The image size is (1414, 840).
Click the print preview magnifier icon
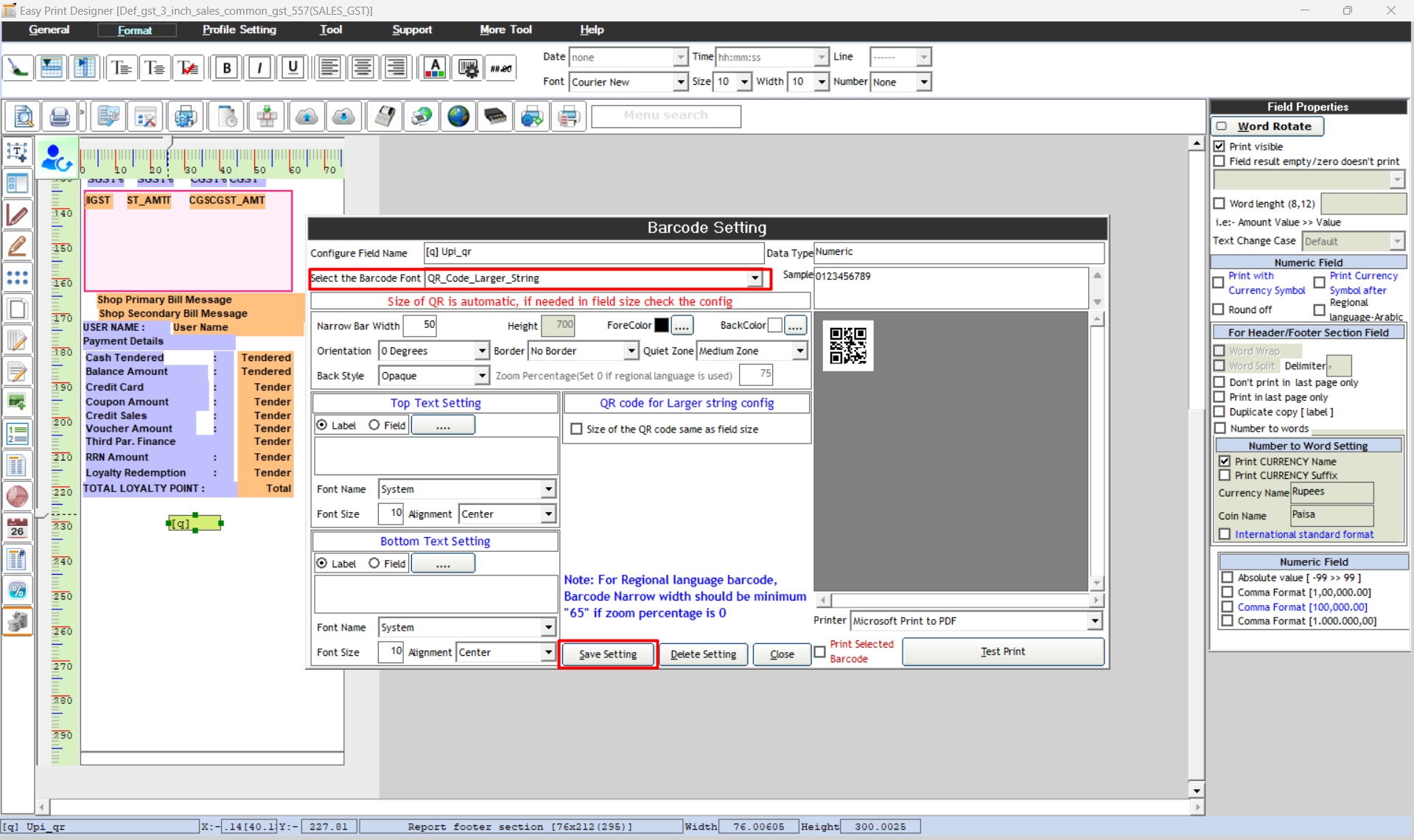pos(23,116)
